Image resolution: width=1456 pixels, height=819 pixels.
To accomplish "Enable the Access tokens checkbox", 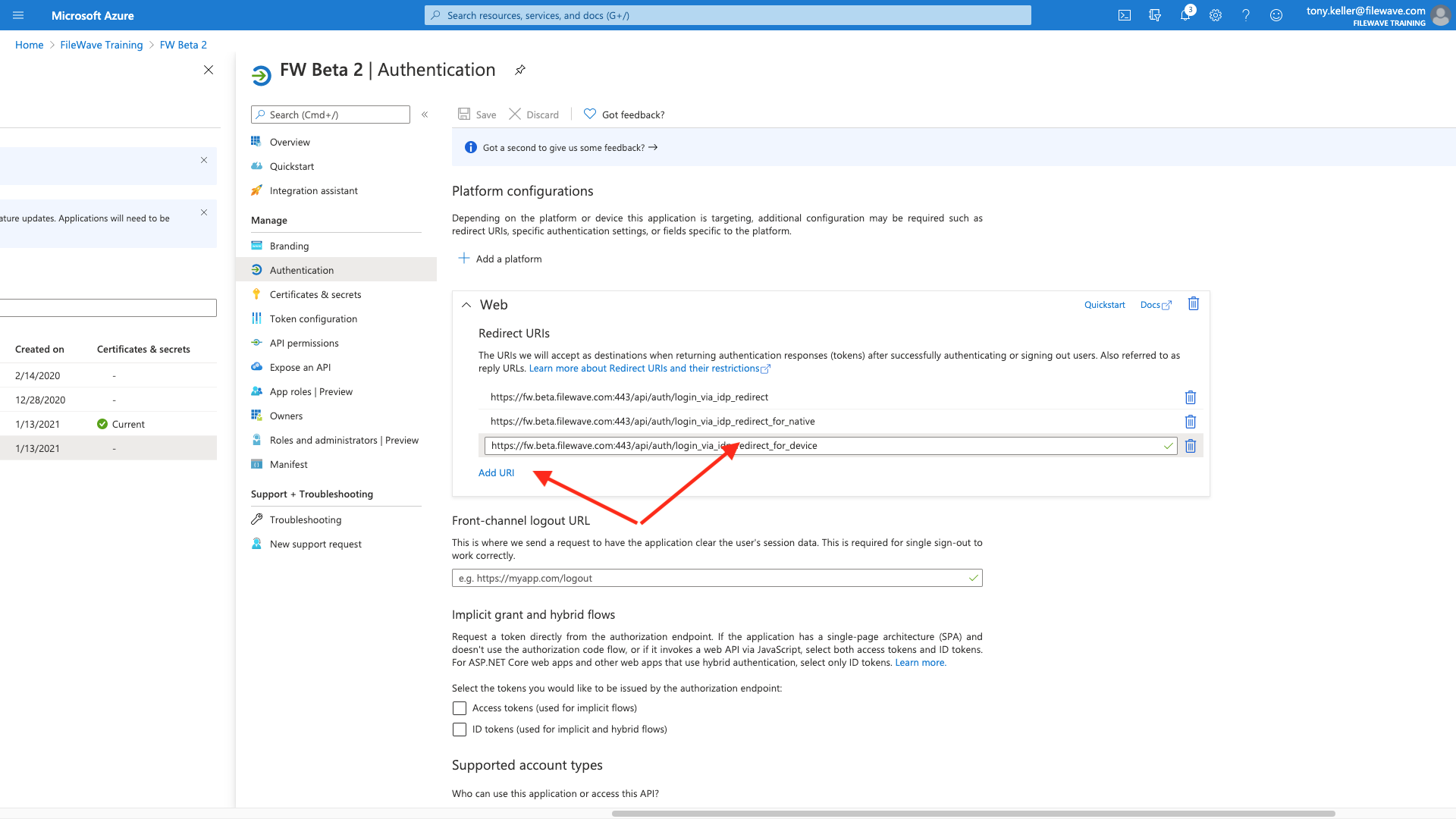I will pyautogui.click(x=460, y=708).
